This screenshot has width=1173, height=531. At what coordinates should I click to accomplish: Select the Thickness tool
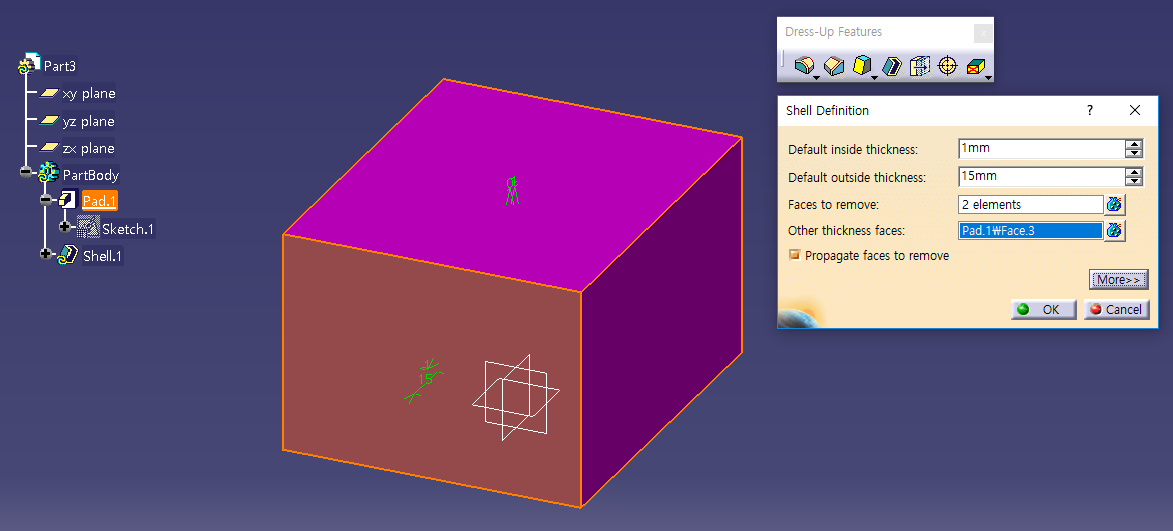919,67
